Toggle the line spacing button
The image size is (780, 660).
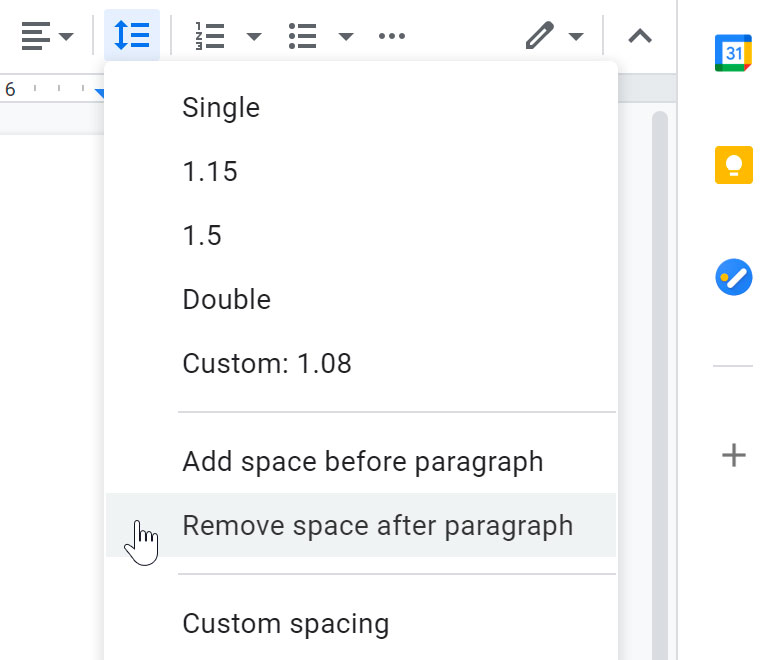click(132, 35)
